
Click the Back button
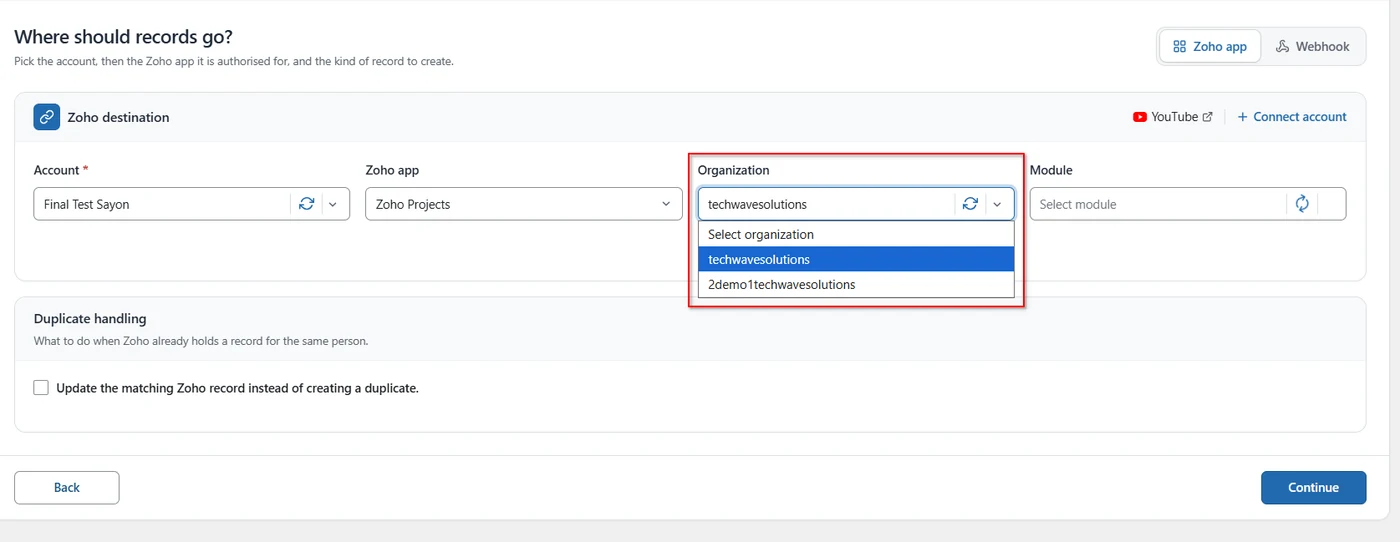tap(67, 488)
